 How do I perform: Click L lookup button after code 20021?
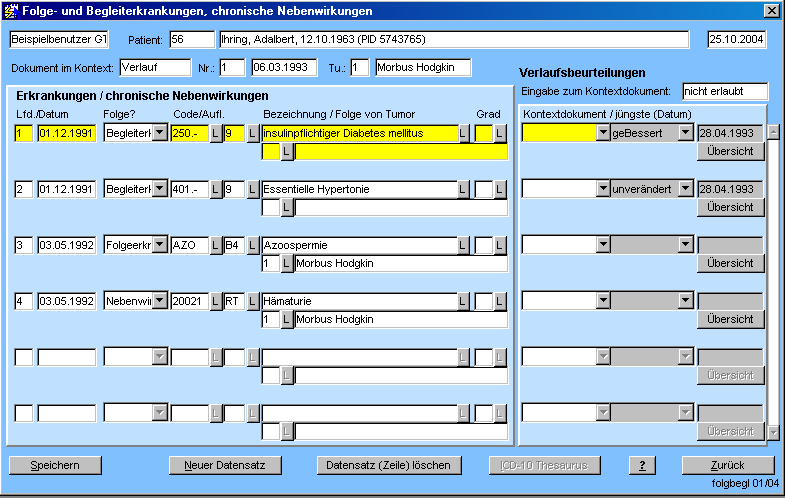(214, 301)
